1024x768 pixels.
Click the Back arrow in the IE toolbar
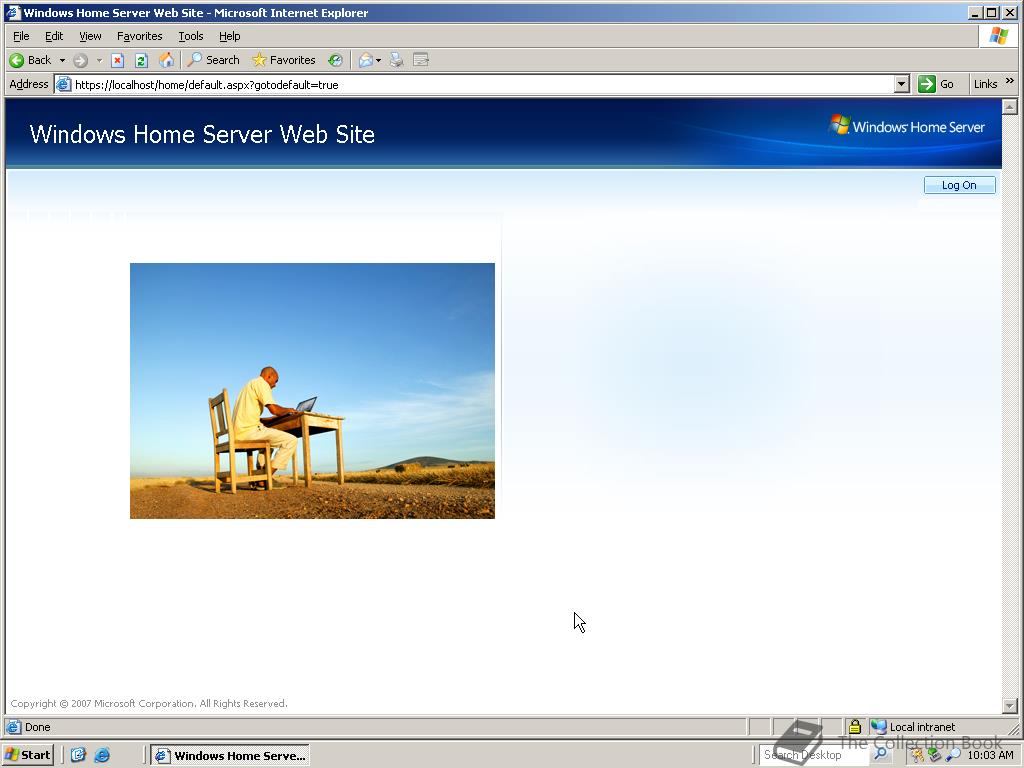coord(30,60)
